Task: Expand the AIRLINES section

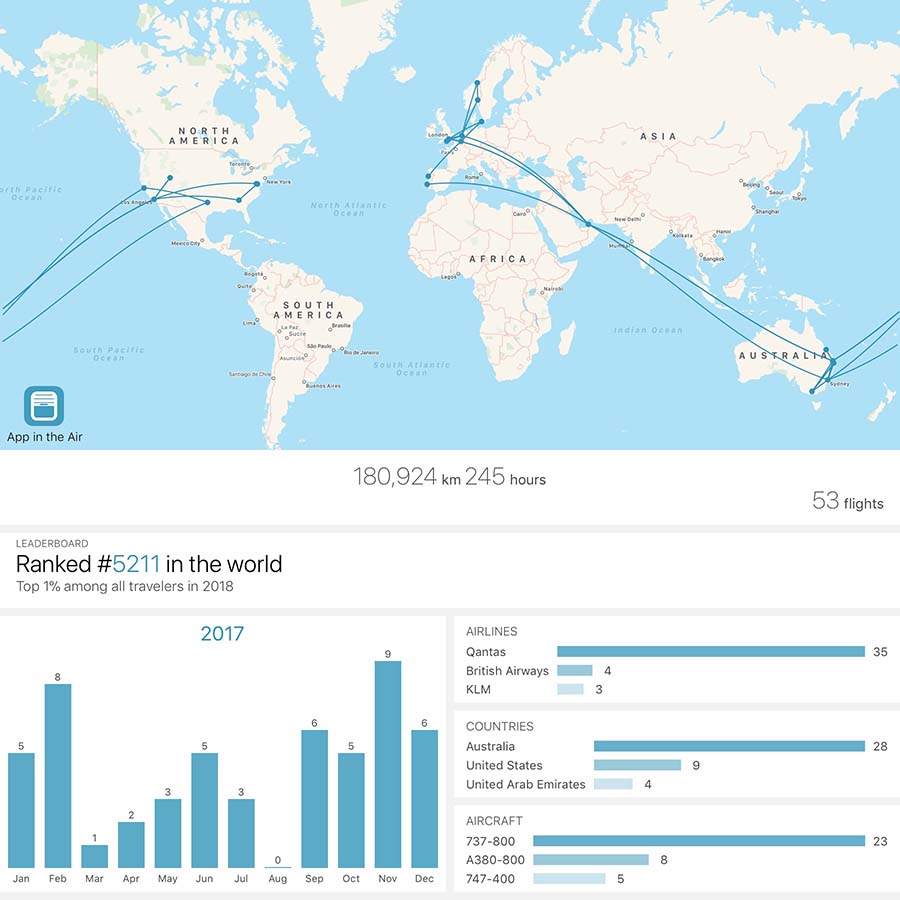Action: pyautogui.click(x=491, y=631)
